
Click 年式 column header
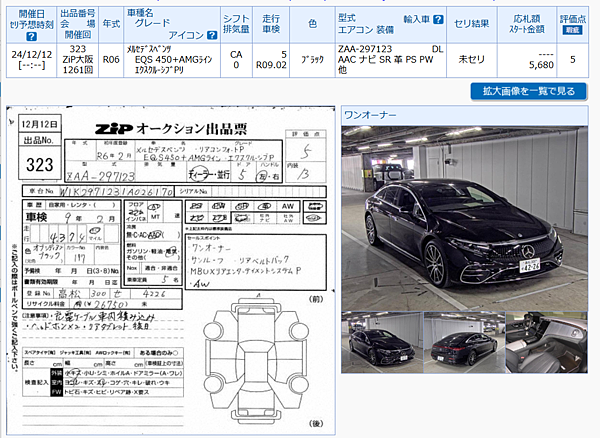pos(111,24)
